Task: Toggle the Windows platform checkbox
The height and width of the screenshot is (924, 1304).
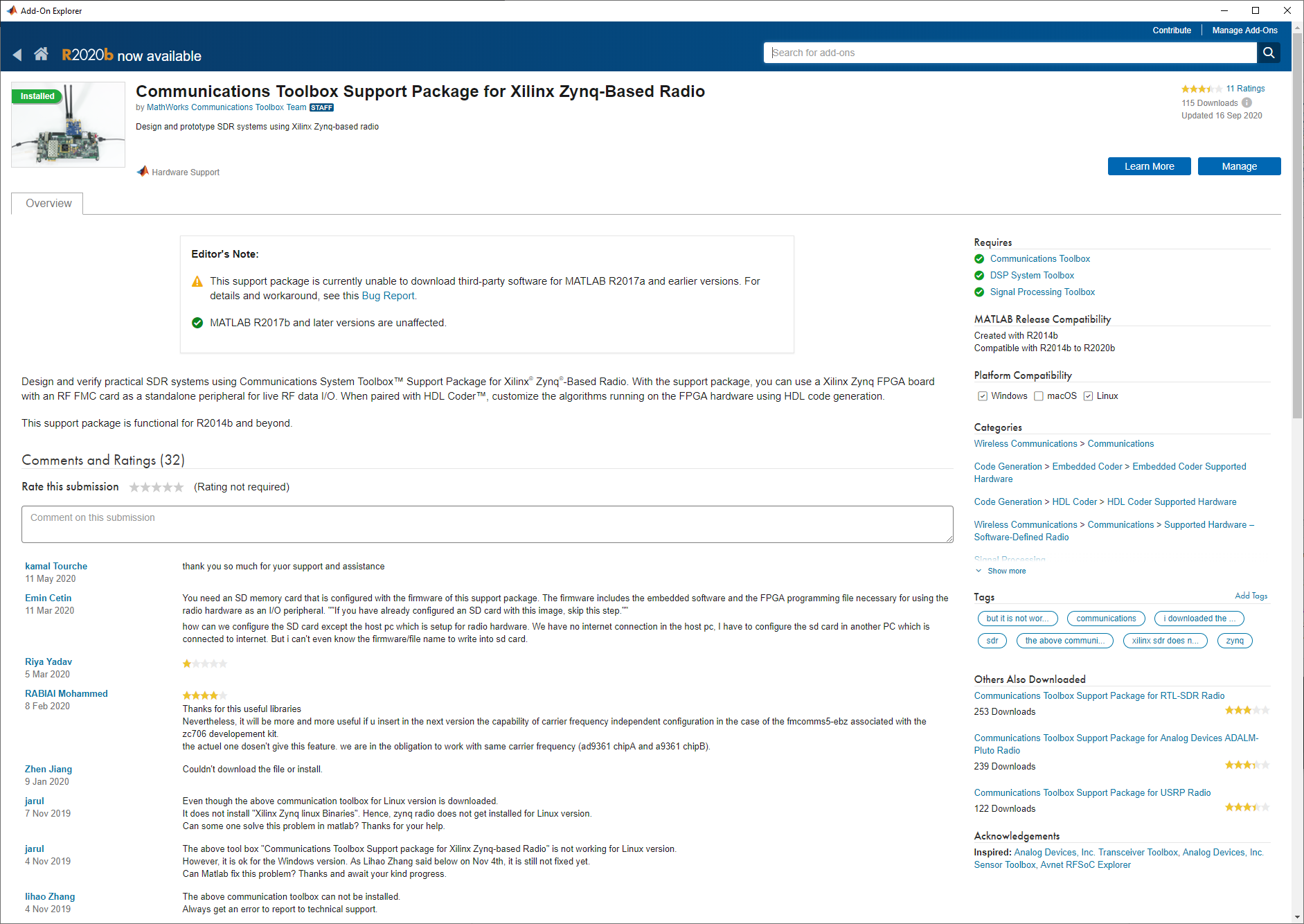Action: click(x=982, y=396)
